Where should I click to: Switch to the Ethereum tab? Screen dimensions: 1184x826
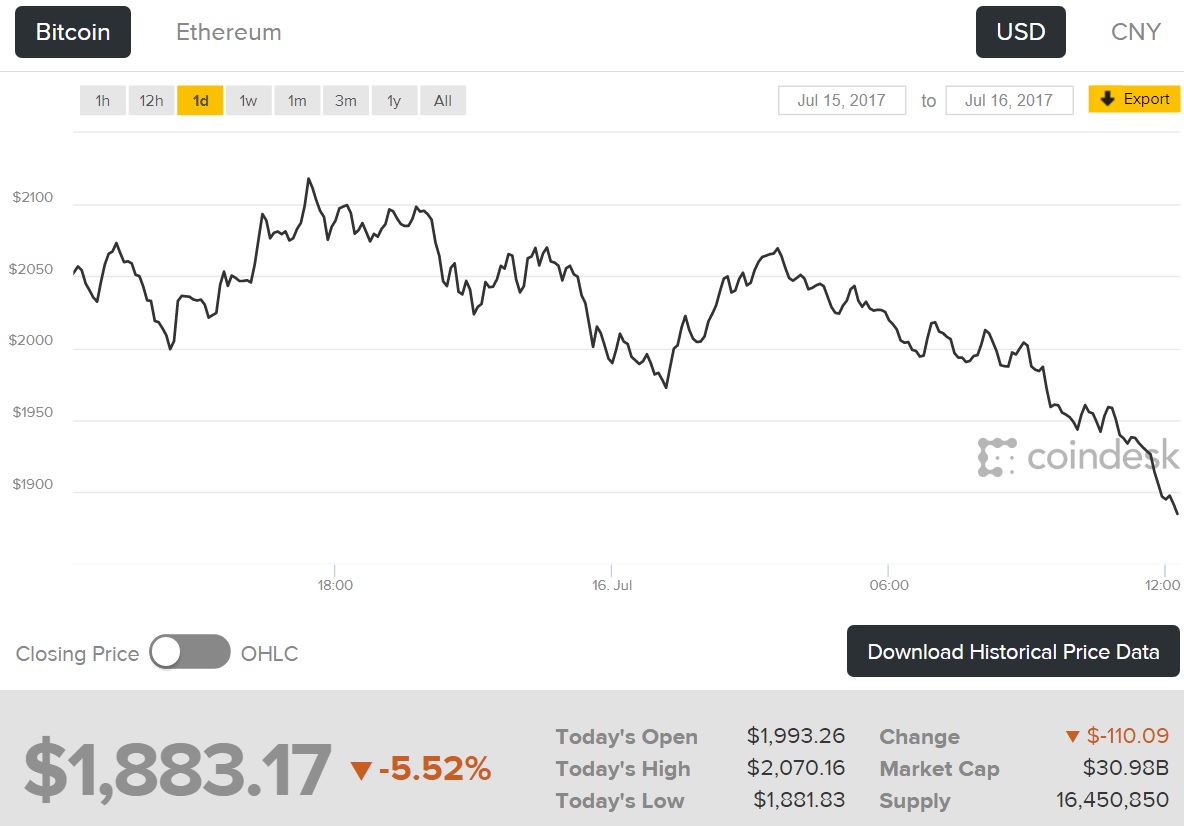228,32
